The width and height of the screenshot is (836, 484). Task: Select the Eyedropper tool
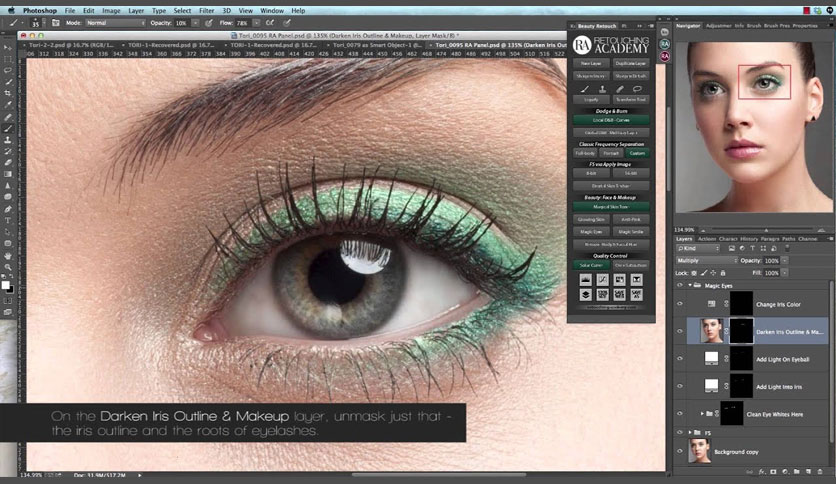coord(8,105)
